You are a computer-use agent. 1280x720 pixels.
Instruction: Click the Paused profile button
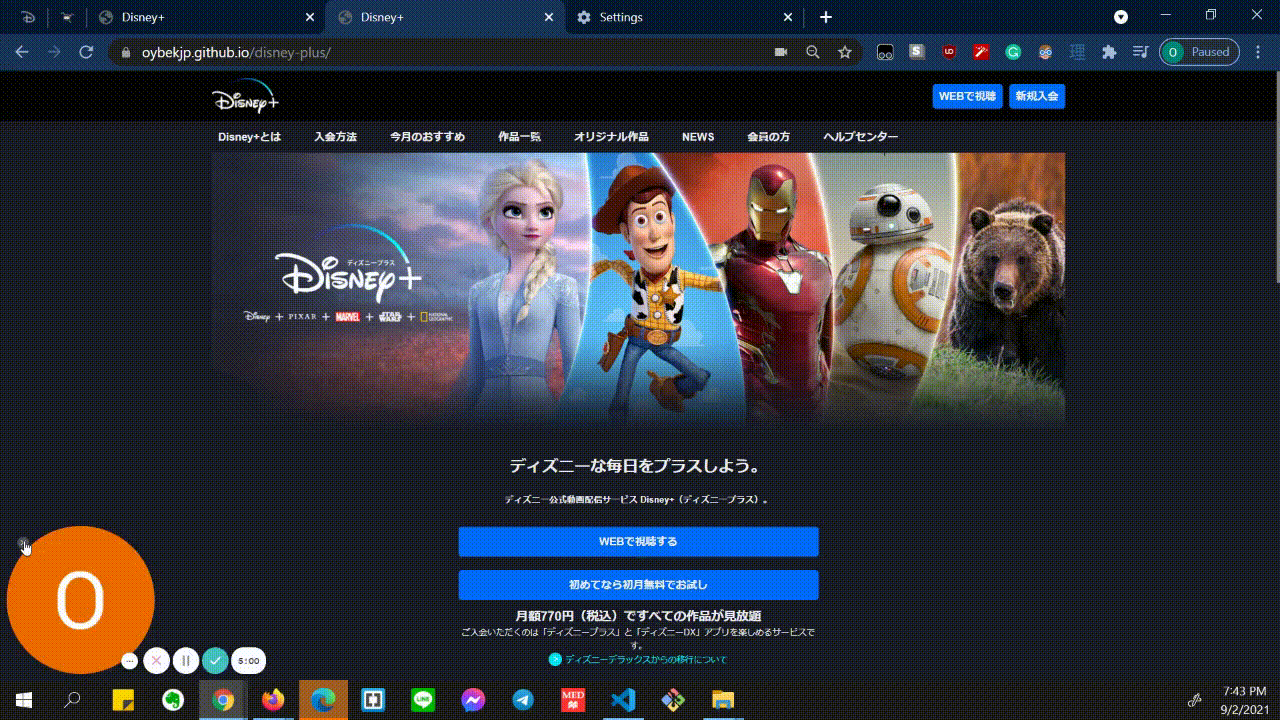click(x=1199, y=52)
